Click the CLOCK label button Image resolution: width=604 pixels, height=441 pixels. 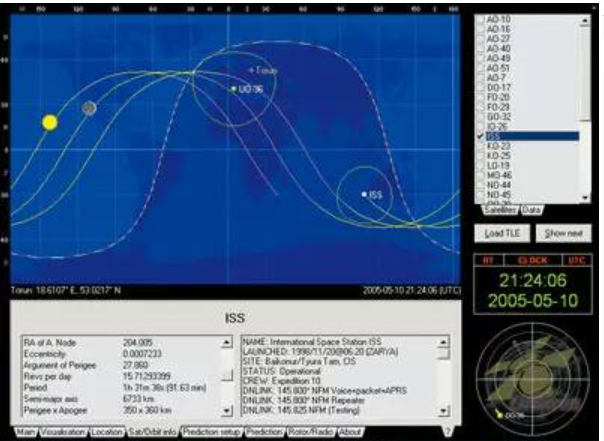[533, 260]
